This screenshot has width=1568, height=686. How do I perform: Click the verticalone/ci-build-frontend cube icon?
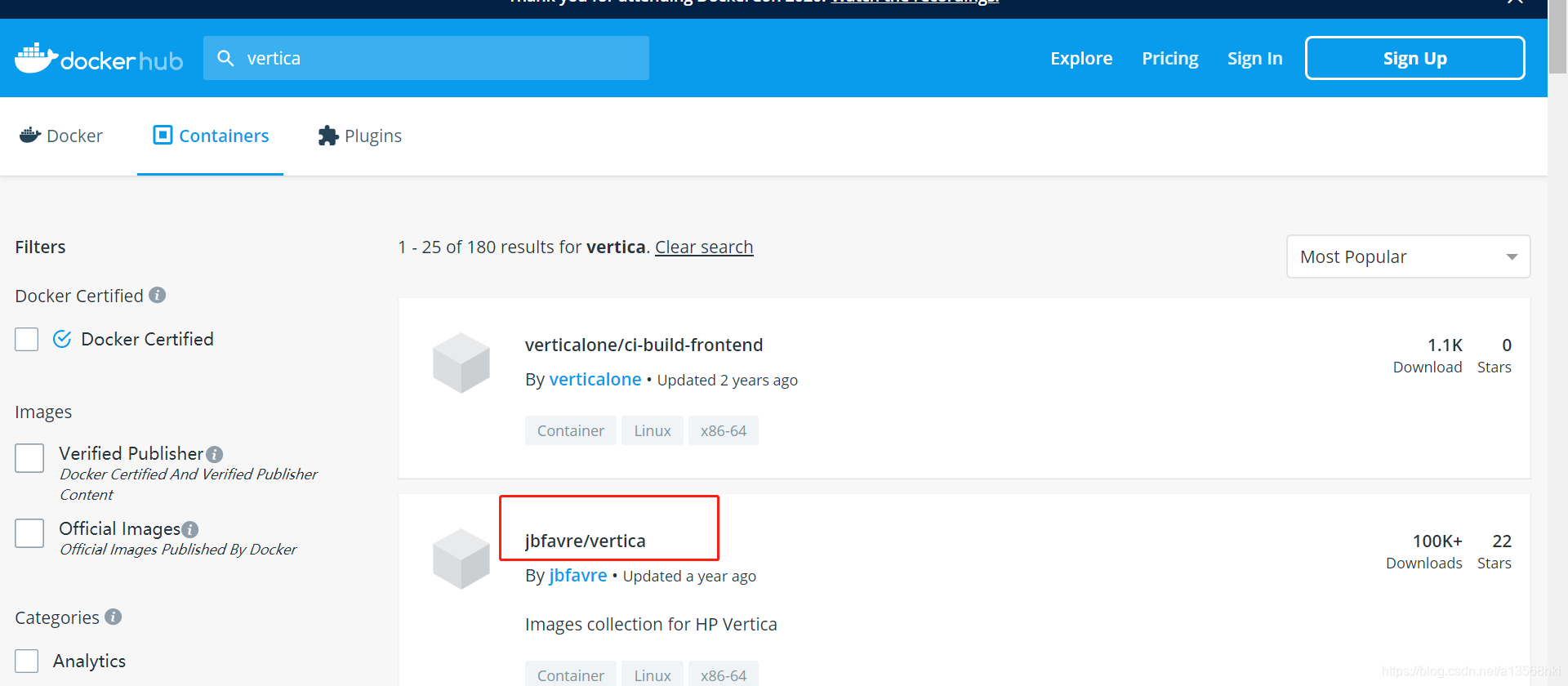pyautogui.click(x=461, y=363)
